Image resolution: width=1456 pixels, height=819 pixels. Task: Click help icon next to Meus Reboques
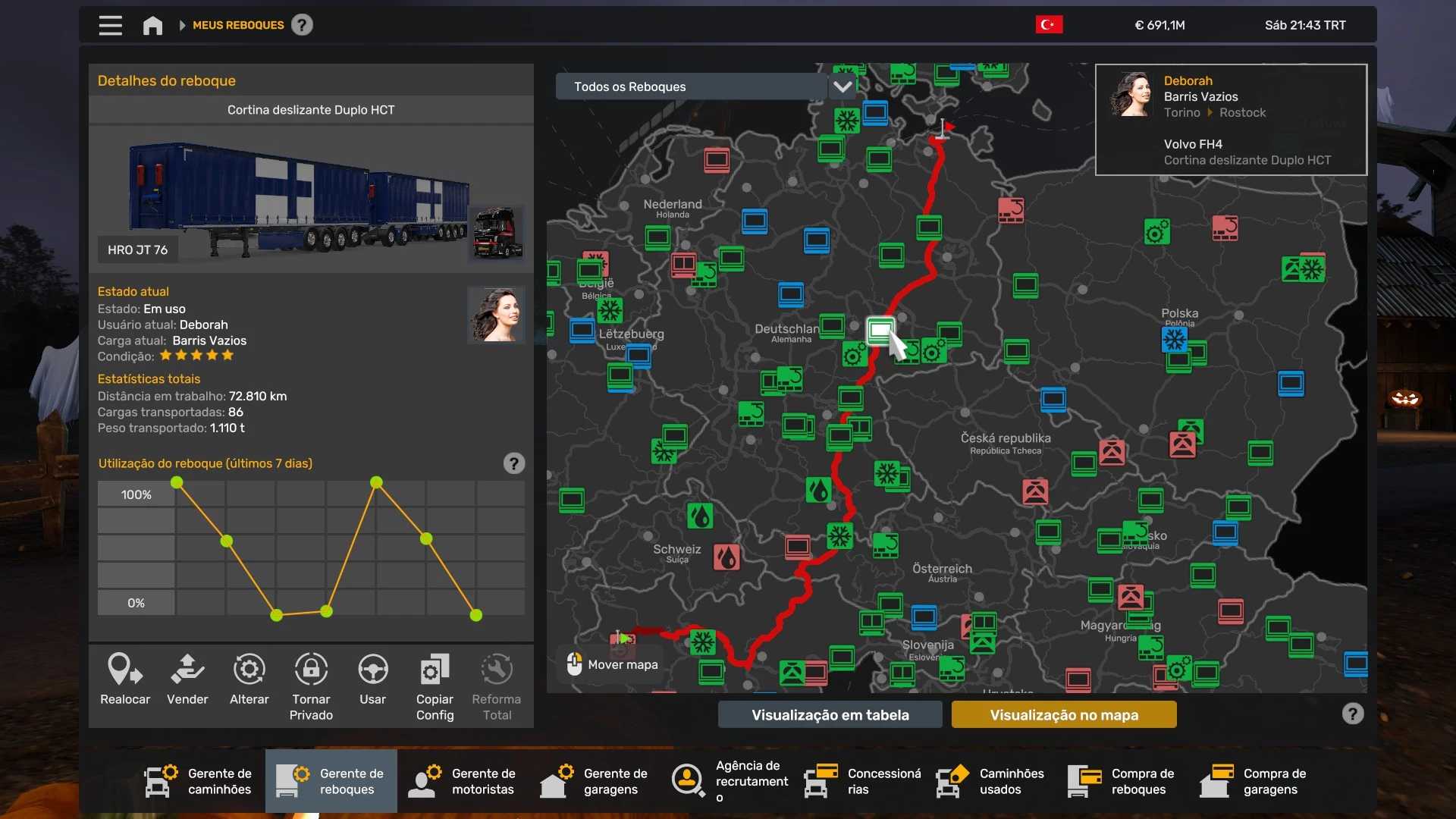(x=302, y=25)
